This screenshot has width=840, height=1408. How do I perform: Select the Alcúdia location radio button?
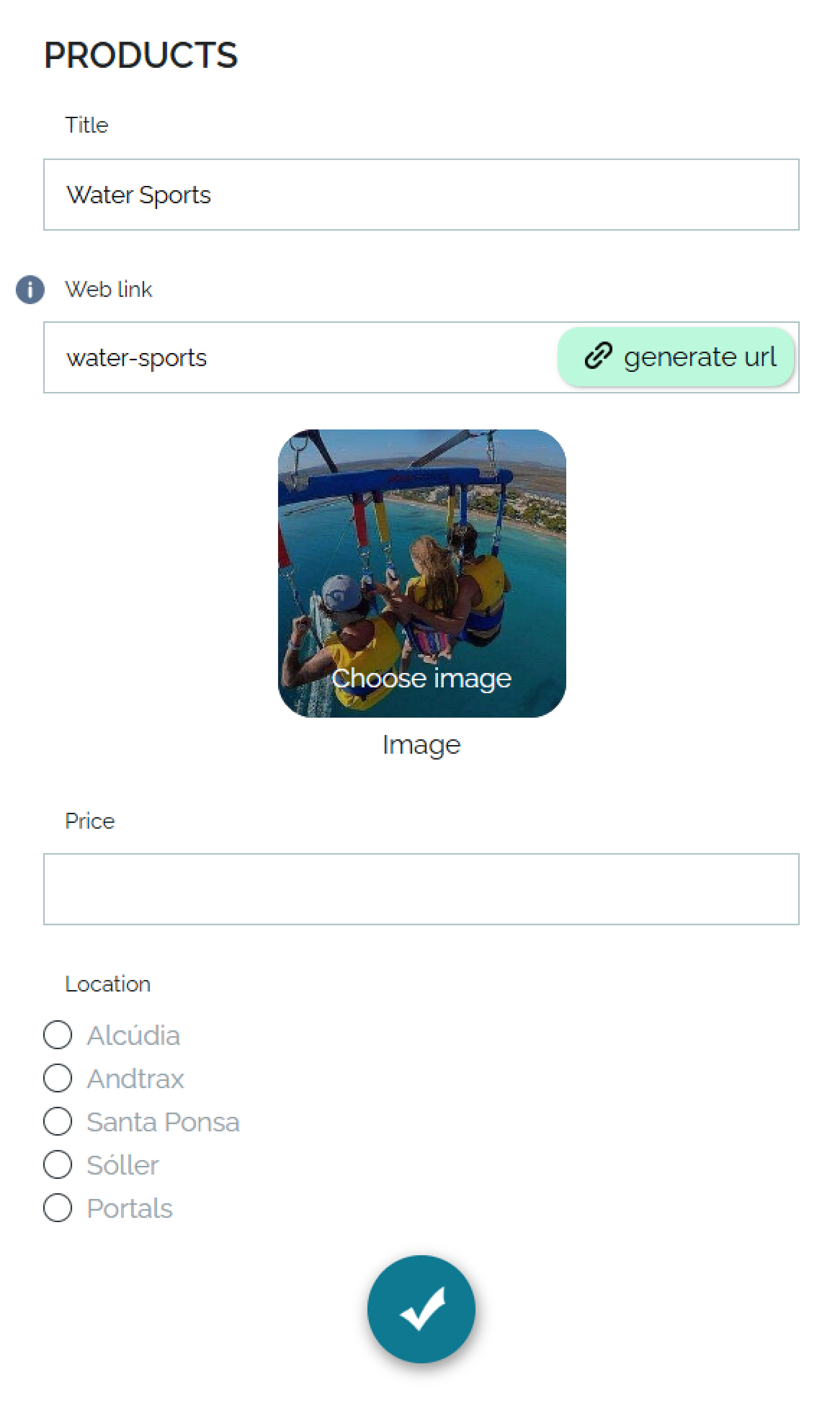point(58,1035)
